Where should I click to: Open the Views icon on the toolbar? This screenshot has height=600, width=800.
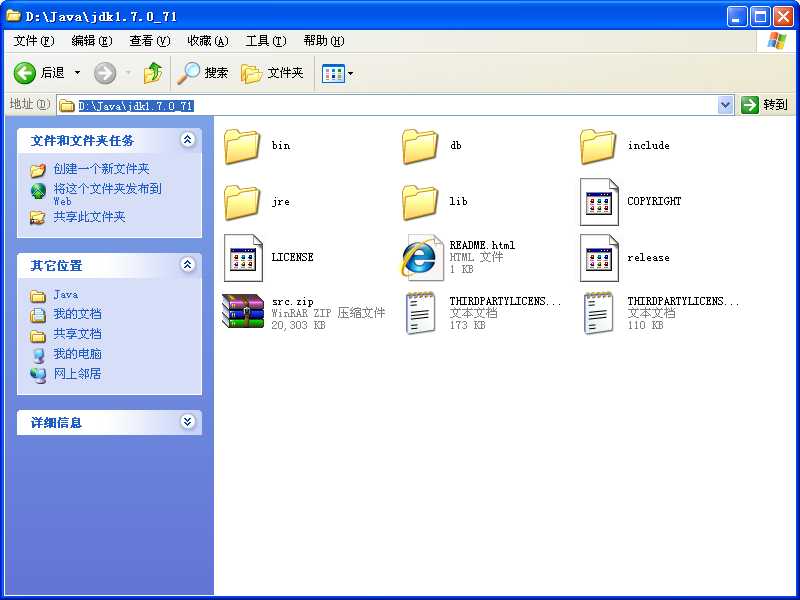point(333,74)
